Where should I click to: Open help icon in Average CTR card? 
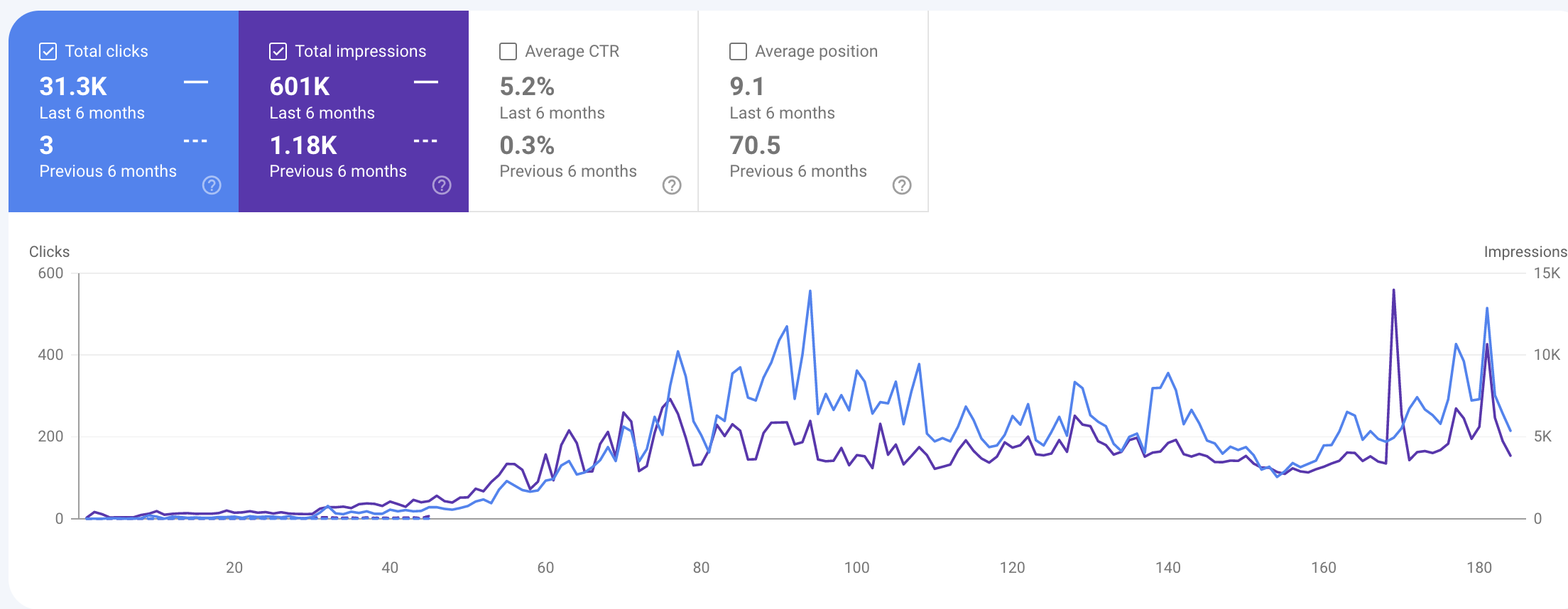click(672, 185)
